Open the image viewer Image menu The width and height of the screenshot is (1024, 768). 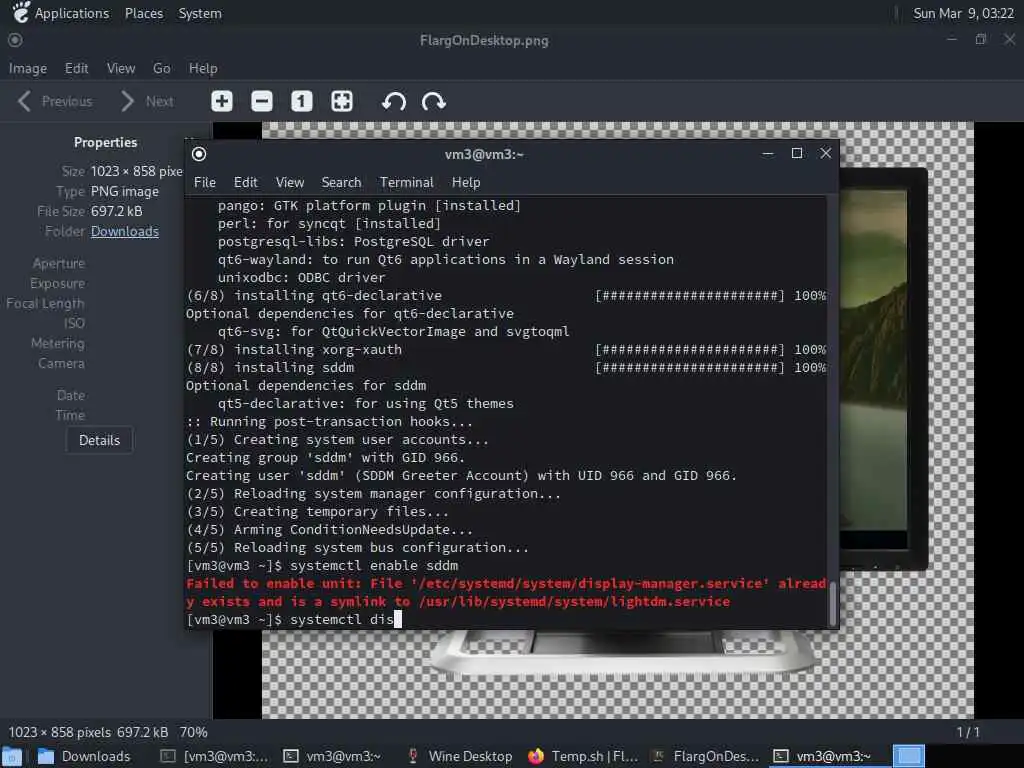click(27, 69)
